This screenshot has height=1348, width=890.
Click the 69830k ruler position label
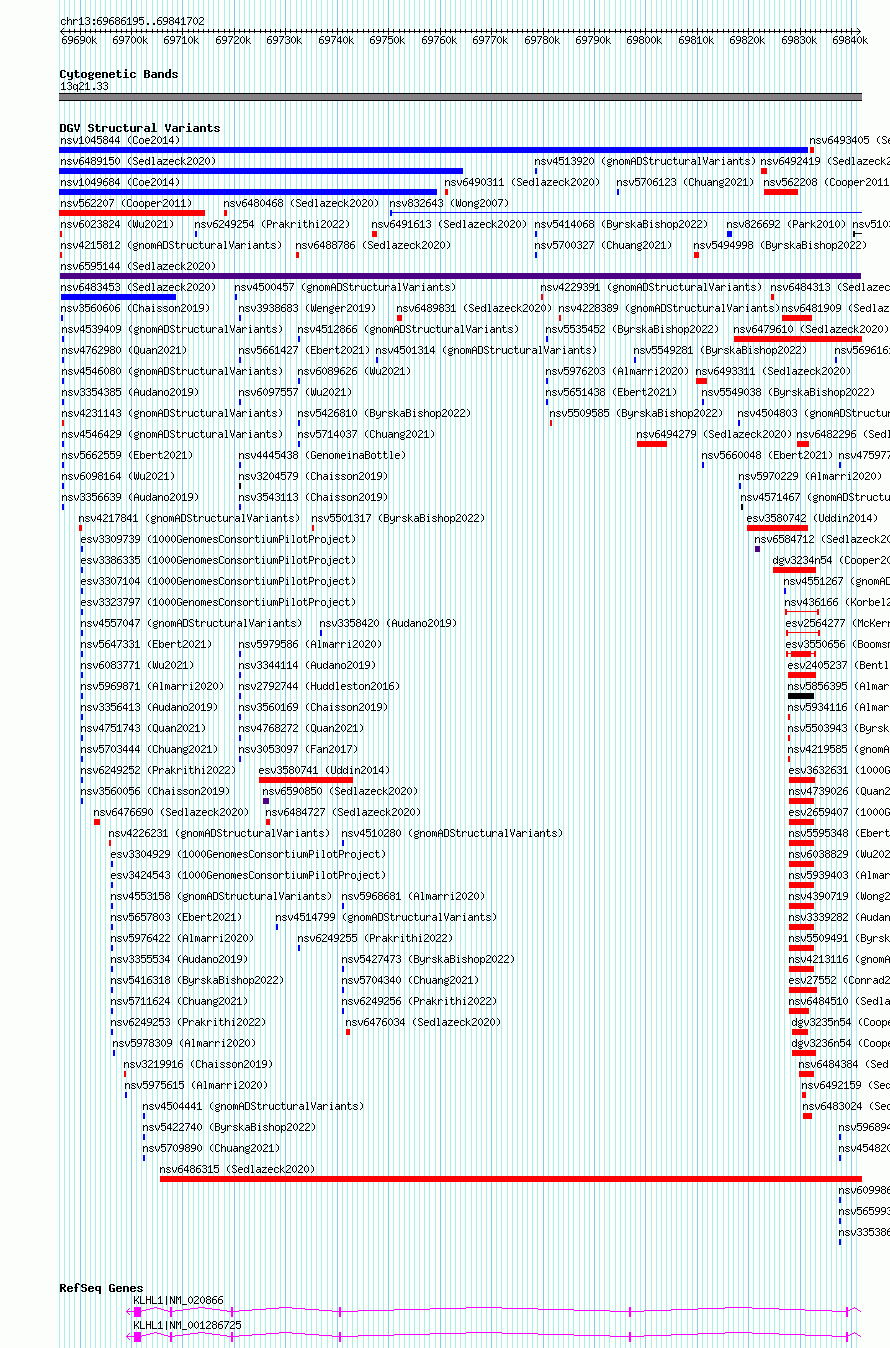coord(798,40)
